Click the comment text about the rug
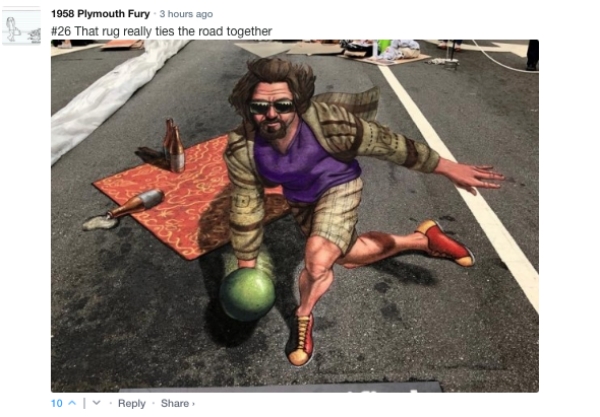The image size is (600, 417). [x=161, y=31]
